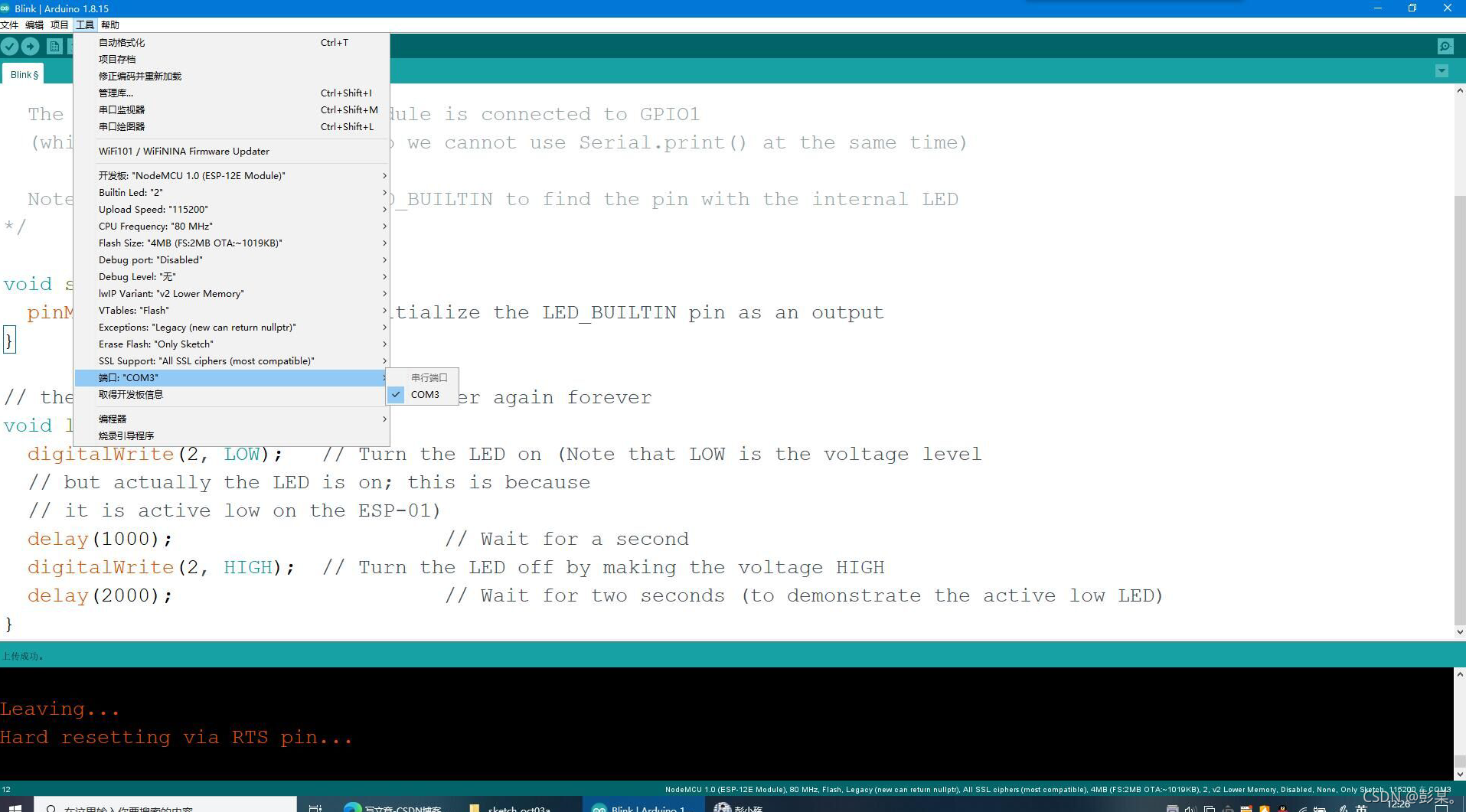Viewport: 1466px width, 812px height.
Task: Toggle the checked COM3 port option
Action: [x=422, y=395]
